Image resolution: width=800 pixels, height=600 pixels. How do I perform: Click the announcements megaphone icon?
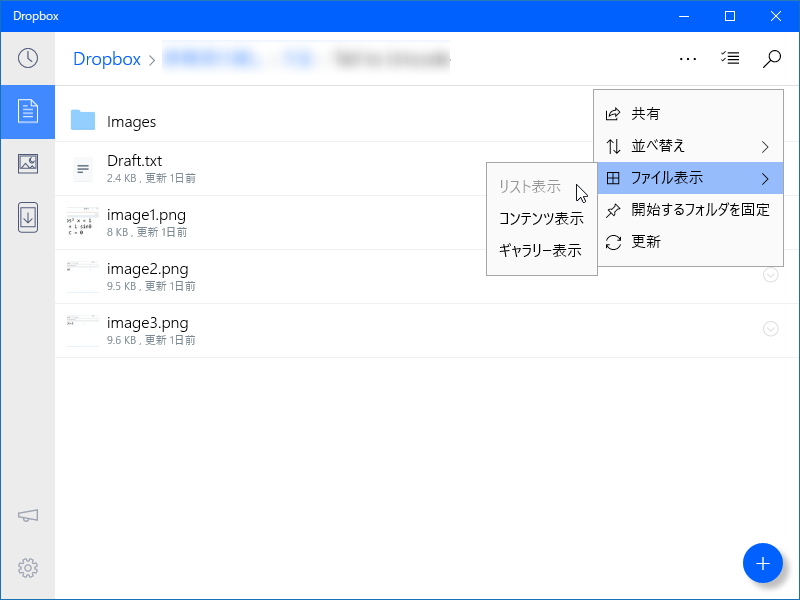[27, 515]
